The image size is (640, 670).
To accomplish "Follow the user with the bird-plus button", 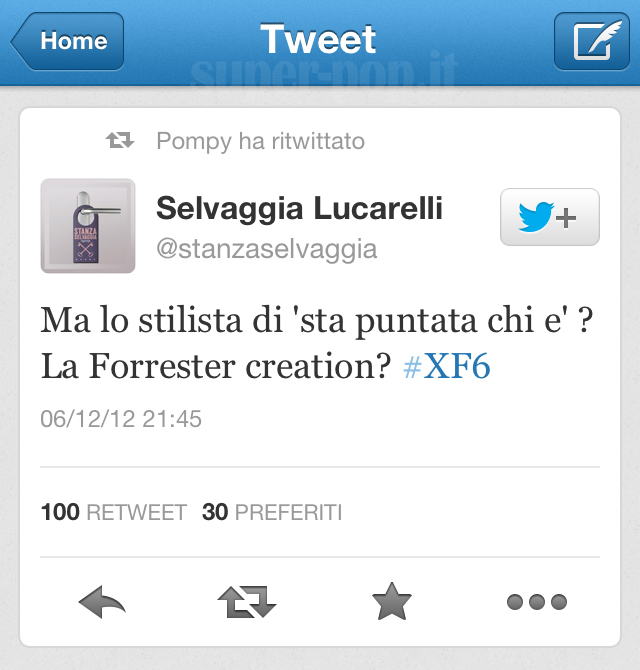I will click(550, 217).
